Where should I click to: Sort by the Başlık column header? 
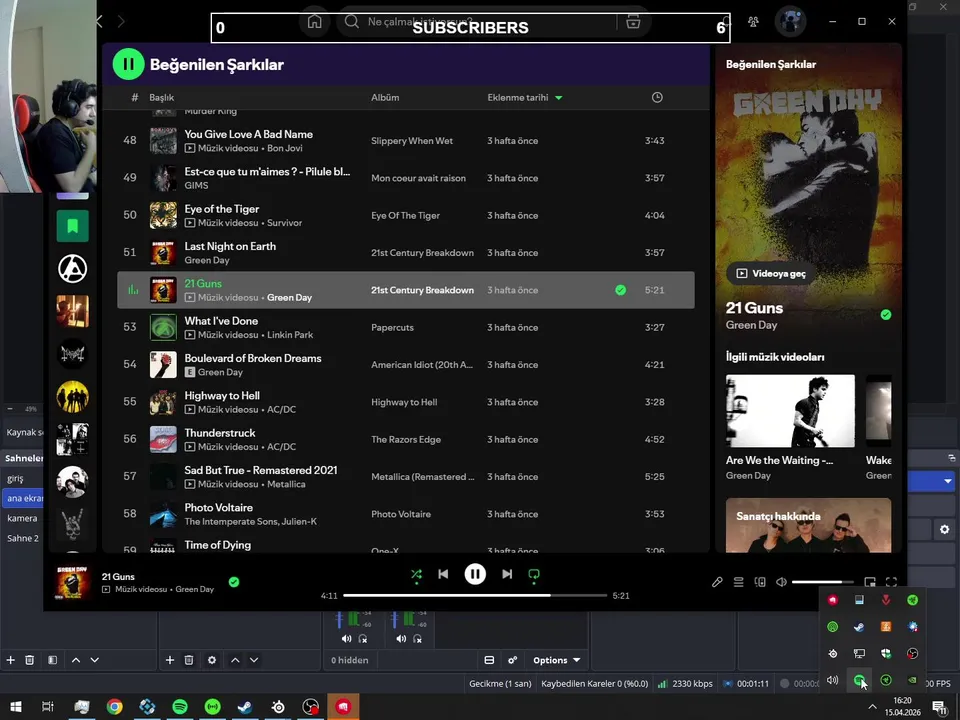point(162,97)
